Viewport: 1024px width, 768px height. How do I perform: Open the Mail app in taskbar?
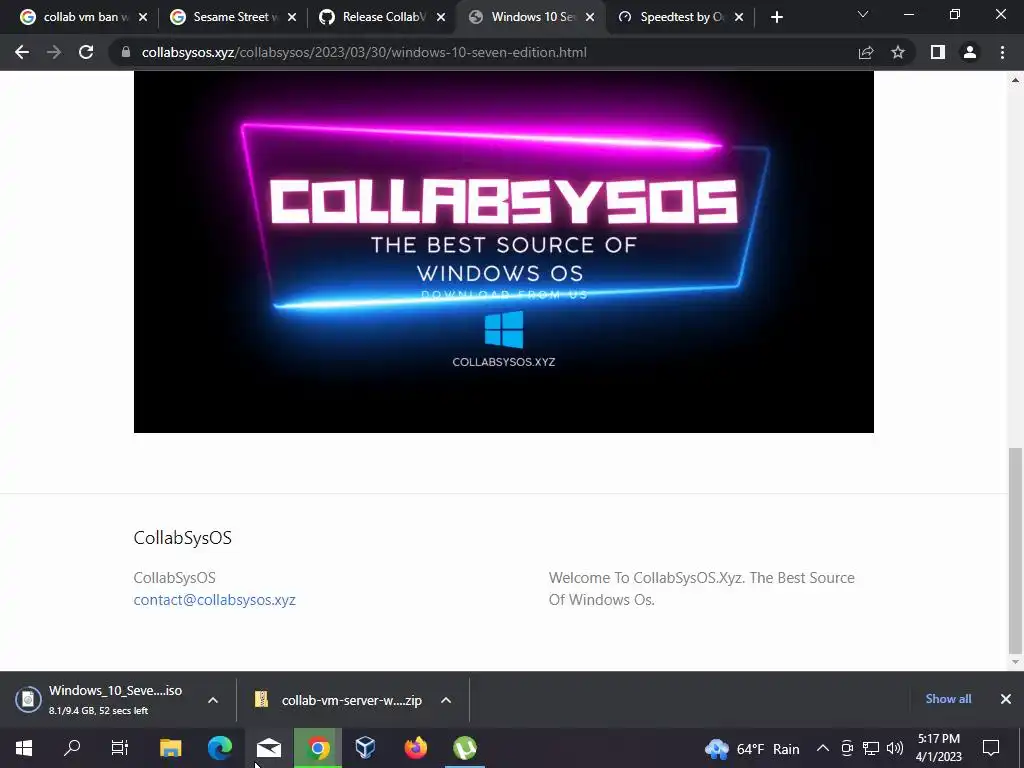pos(269,748)
